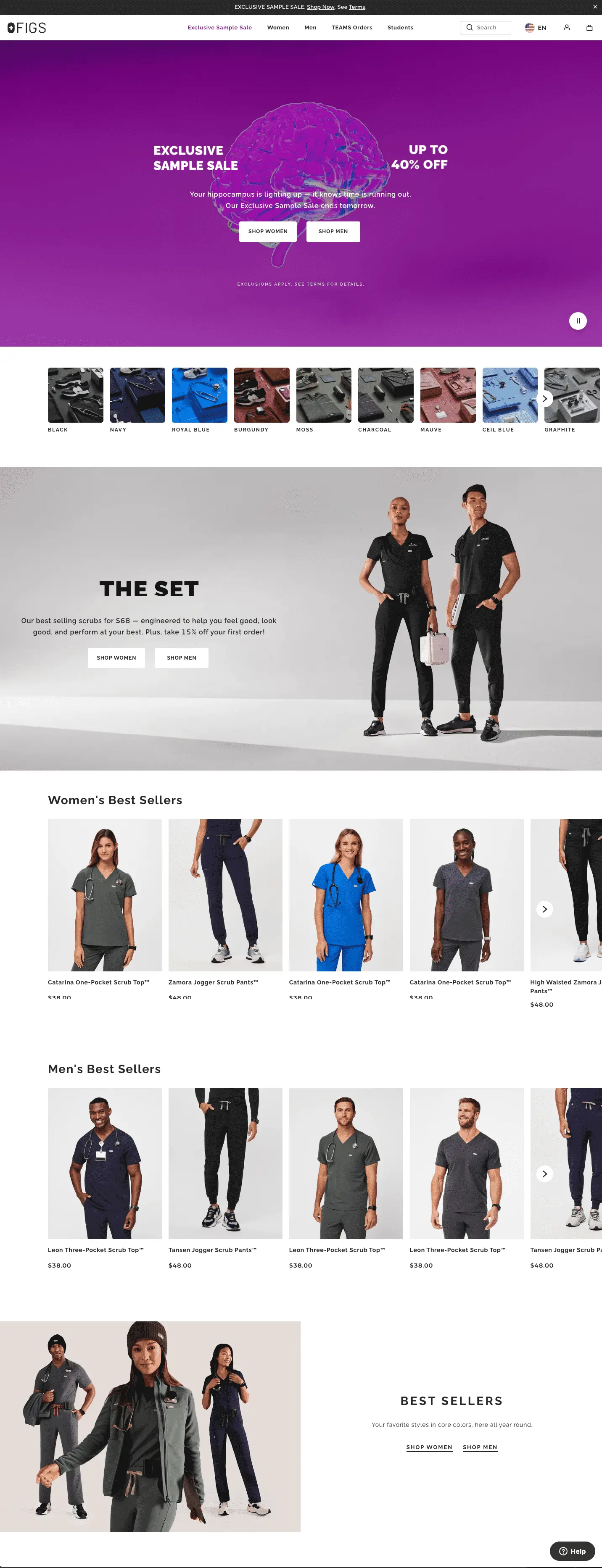Open the Women navigation menu
The image size is (602, 1568).
[278, 27]
